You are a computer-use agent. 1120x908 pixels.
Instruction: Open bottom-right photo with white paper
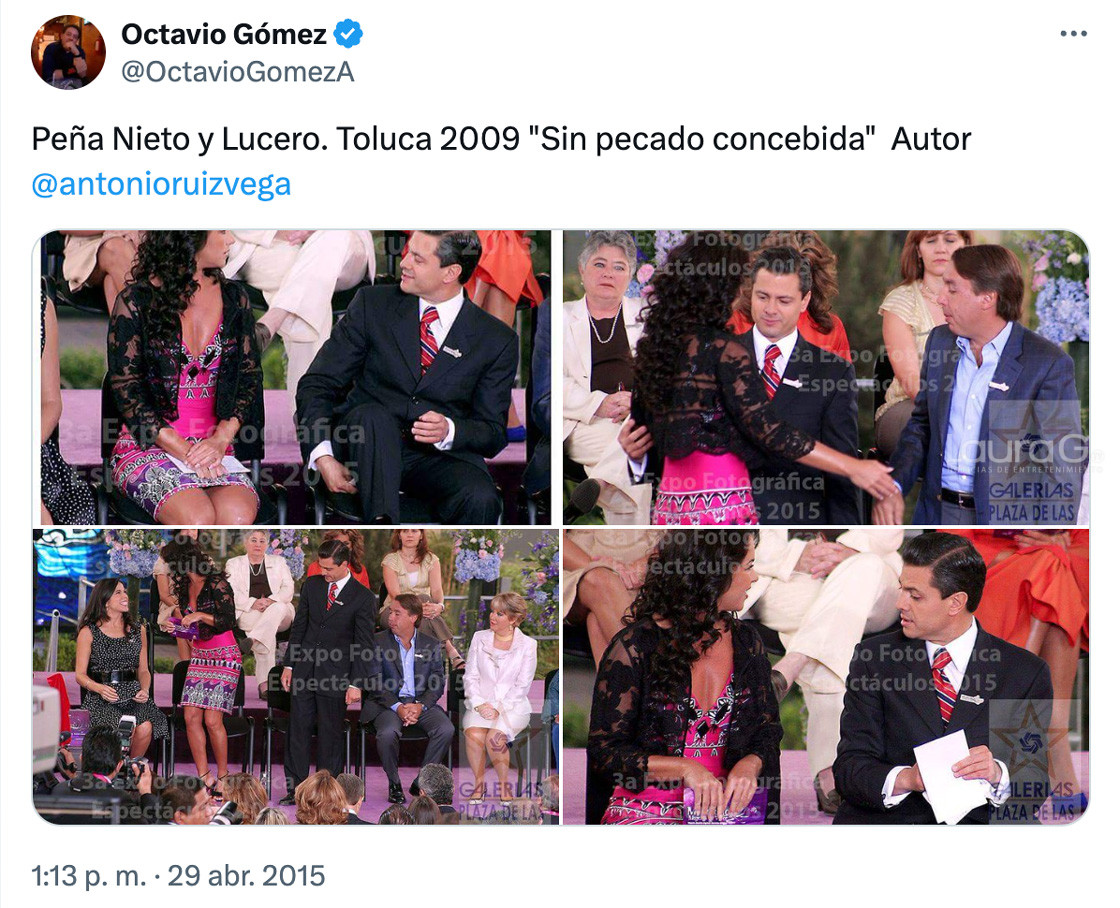826,677
